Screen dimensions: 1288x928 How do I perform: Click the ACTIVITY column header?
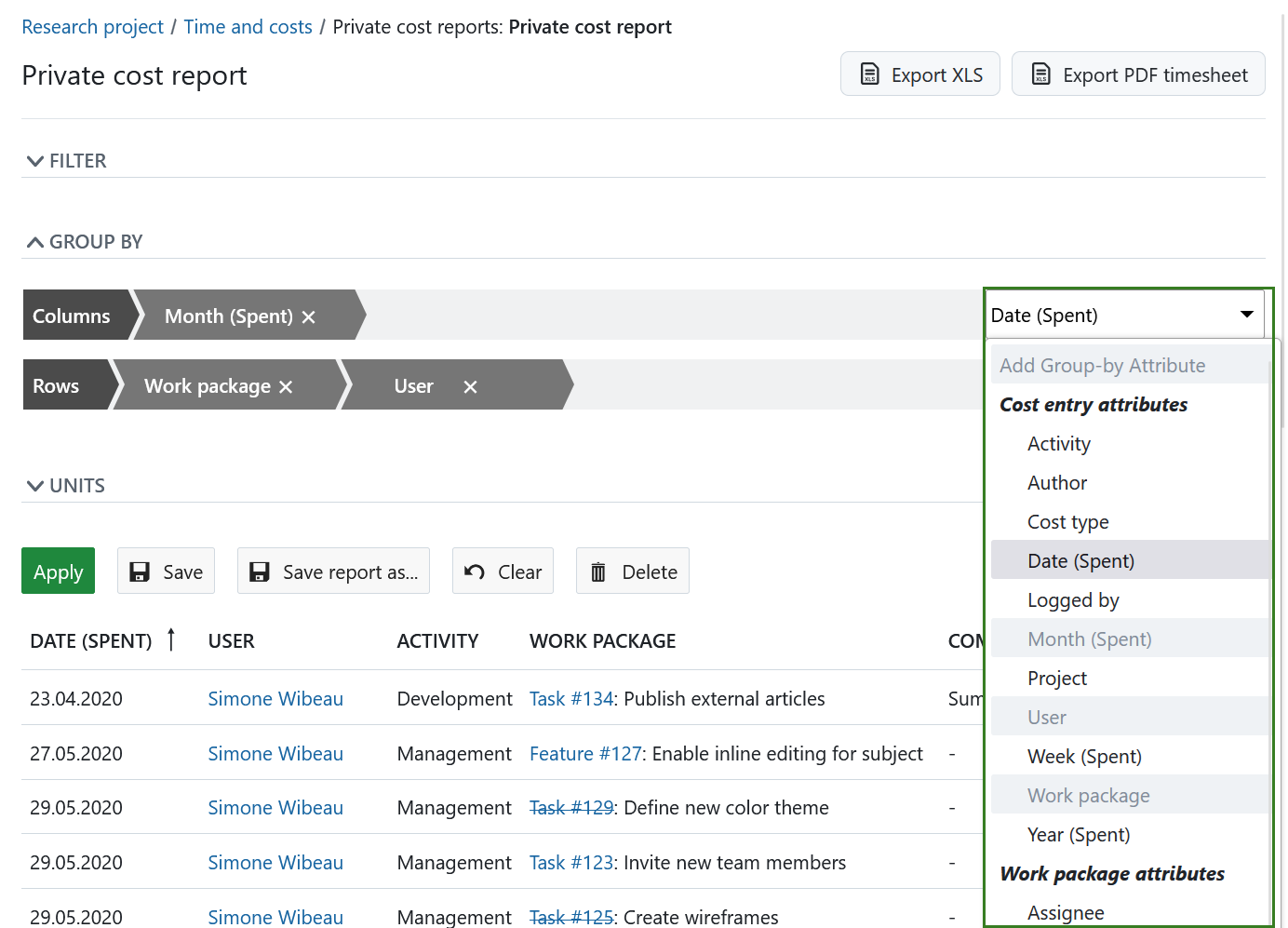[x=437, y=641]
